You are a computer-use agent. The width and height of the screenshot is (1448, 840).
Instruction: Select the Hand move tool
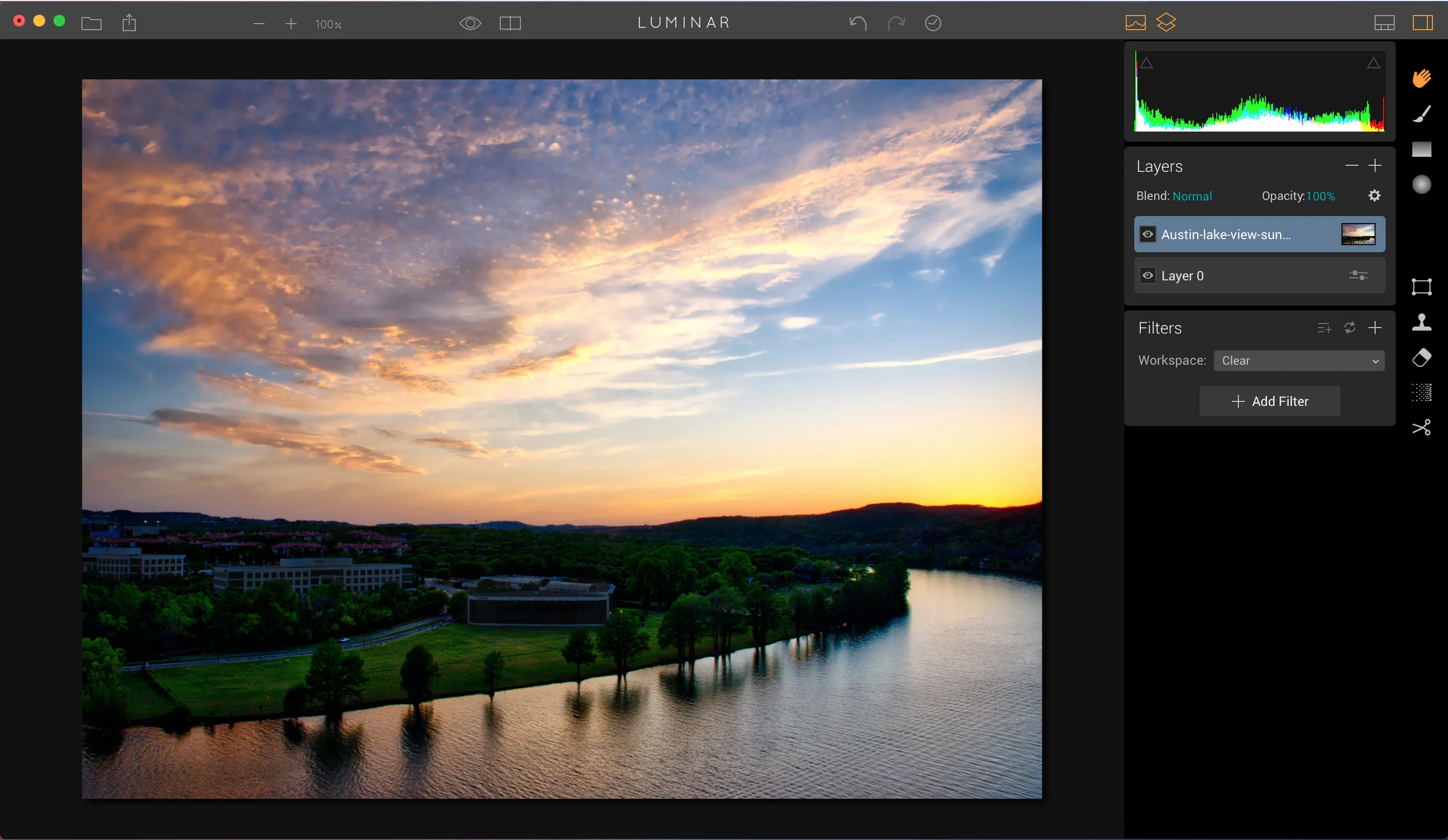(1421, 78)
